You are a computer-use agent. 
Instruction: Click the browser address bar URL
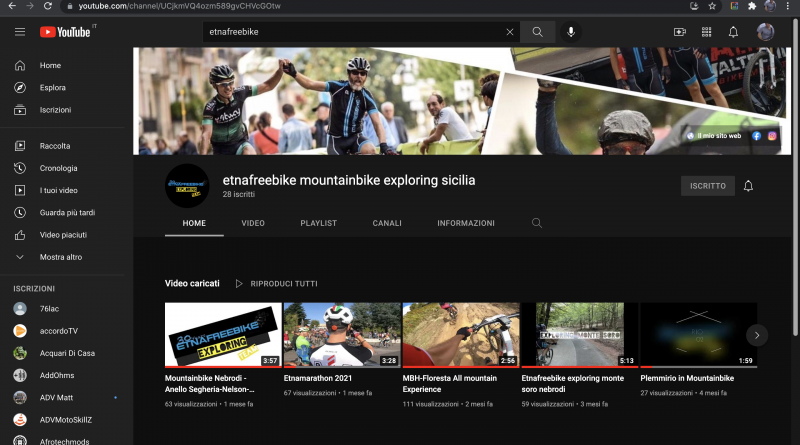180,6
